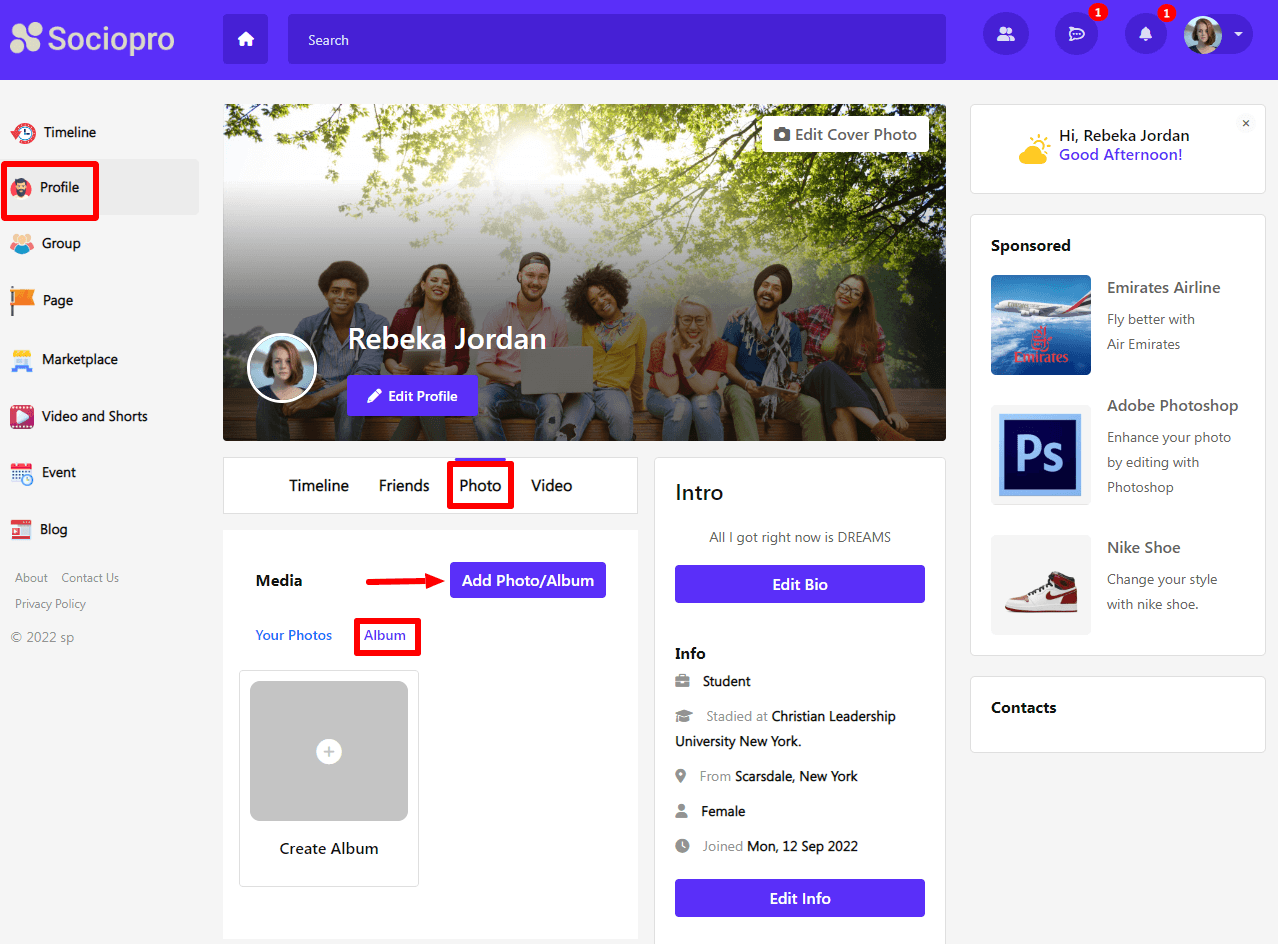Open Marketplace from the sidebar
Image resolution: width=1278 pixels, height=944 pixels.
coord(79,359)
